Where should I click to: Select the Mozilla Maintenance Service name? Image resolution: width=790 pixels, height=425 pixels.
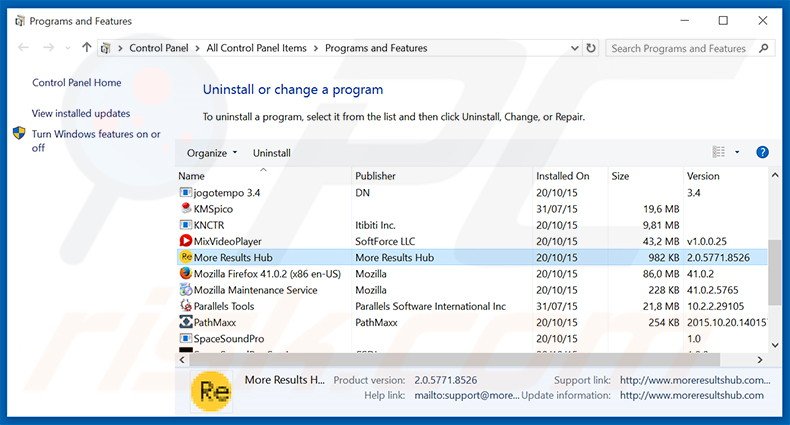(x=255, y=290)
